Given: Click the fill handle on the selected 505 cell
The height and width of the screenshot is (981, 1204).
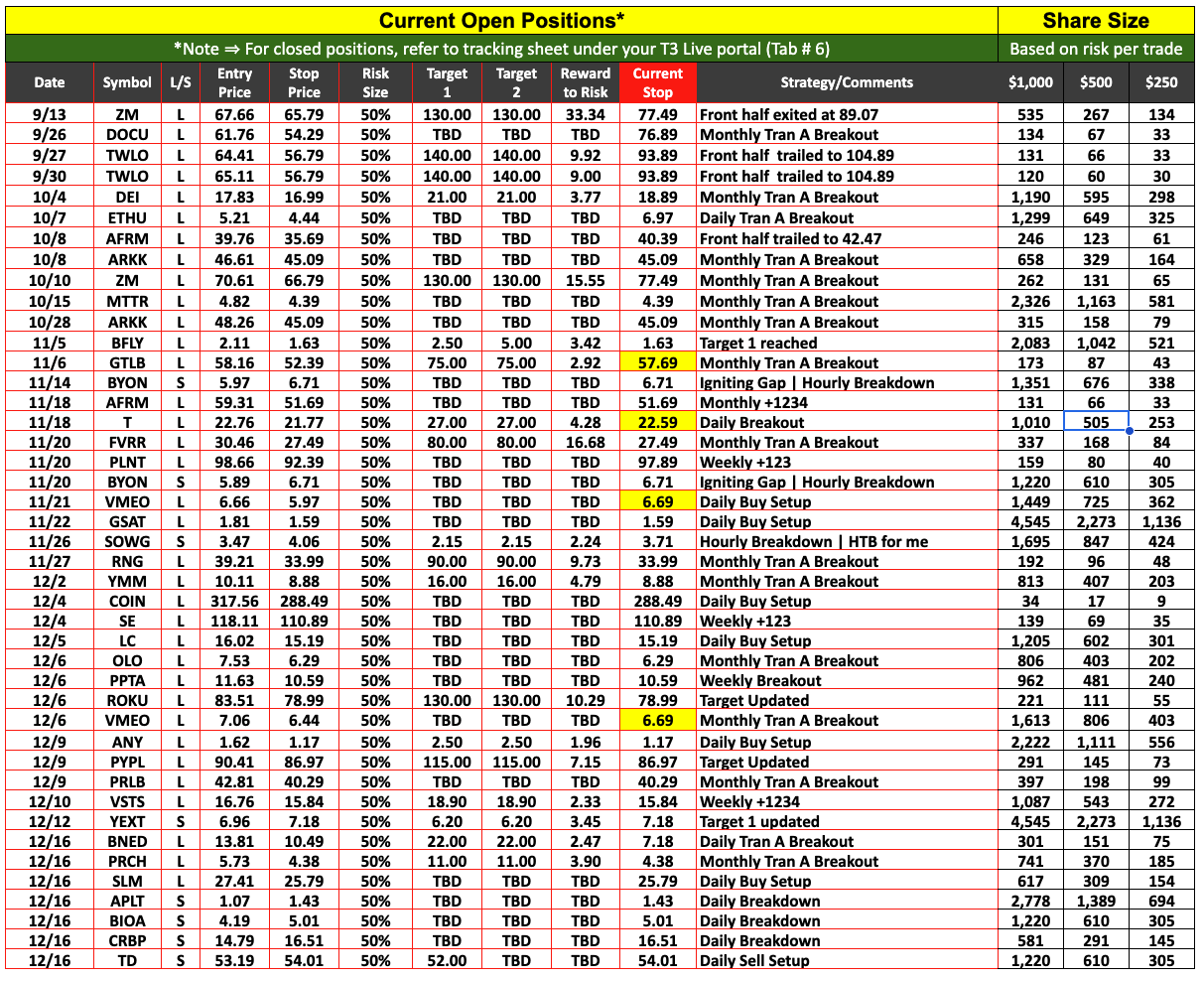Looking at the screenshot, I should pos(1130,431).
